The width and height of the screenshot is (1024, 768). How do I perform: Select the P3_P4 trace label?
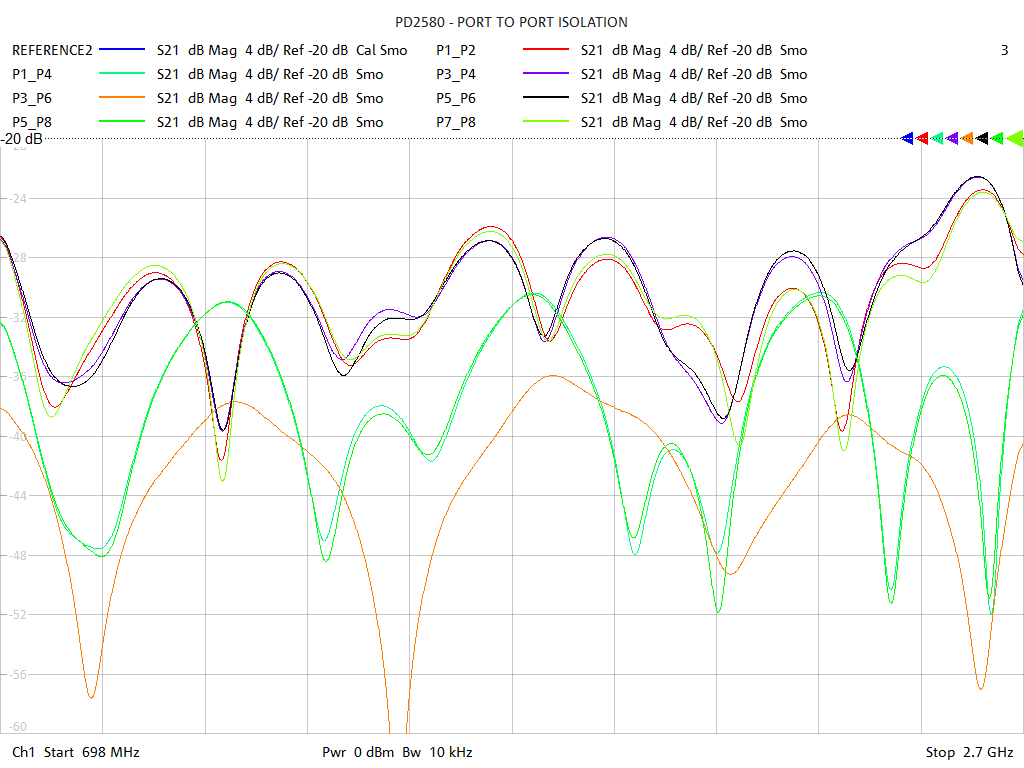point(456,74)
